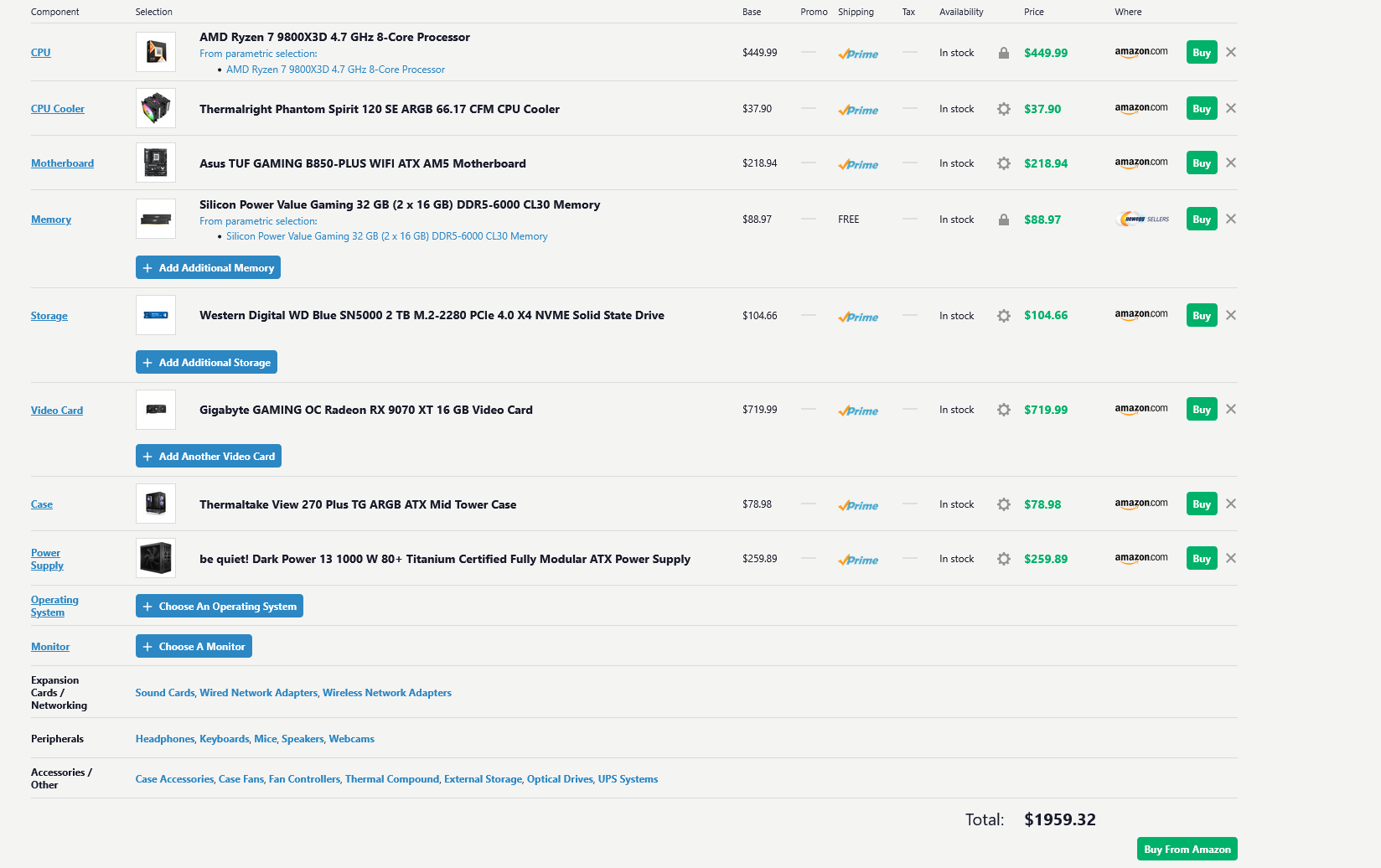Browse Headphones peripherals link
This screenshot has height=868, width=1381.
(x=165, y=739)
